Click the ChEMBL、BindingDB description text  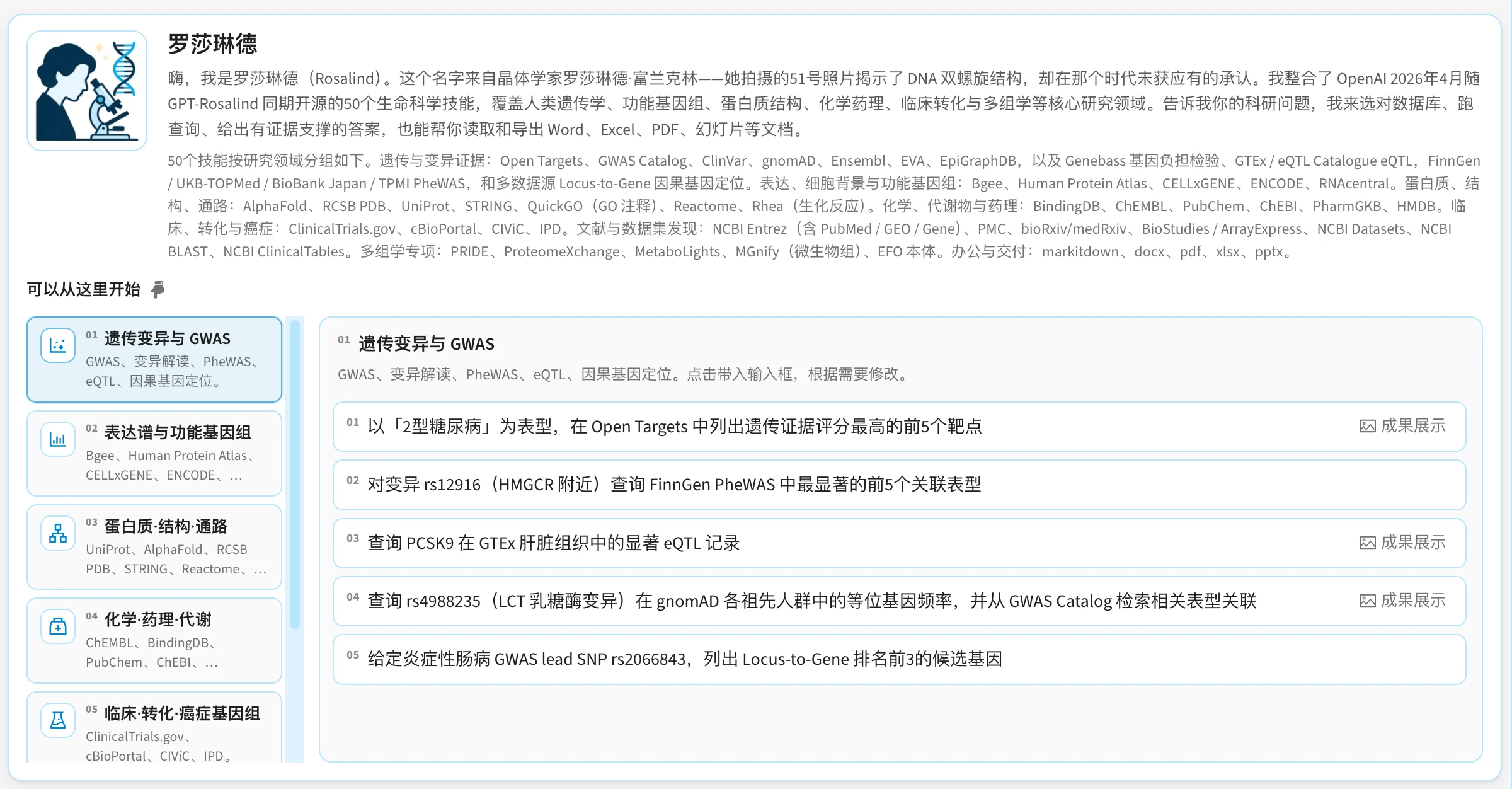pos(152,652)
